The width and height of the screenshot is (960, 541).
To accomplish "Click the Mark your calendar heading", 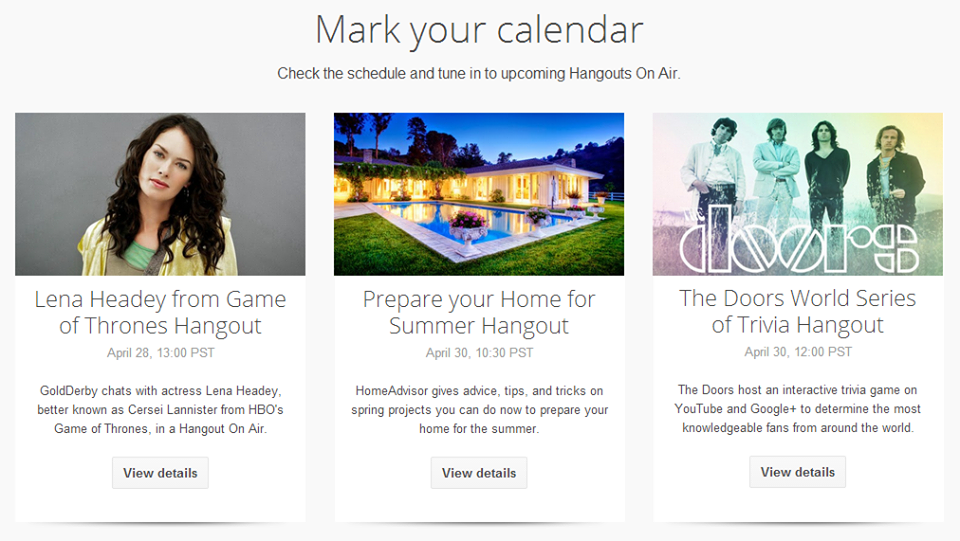I will (x=479, y=30).
